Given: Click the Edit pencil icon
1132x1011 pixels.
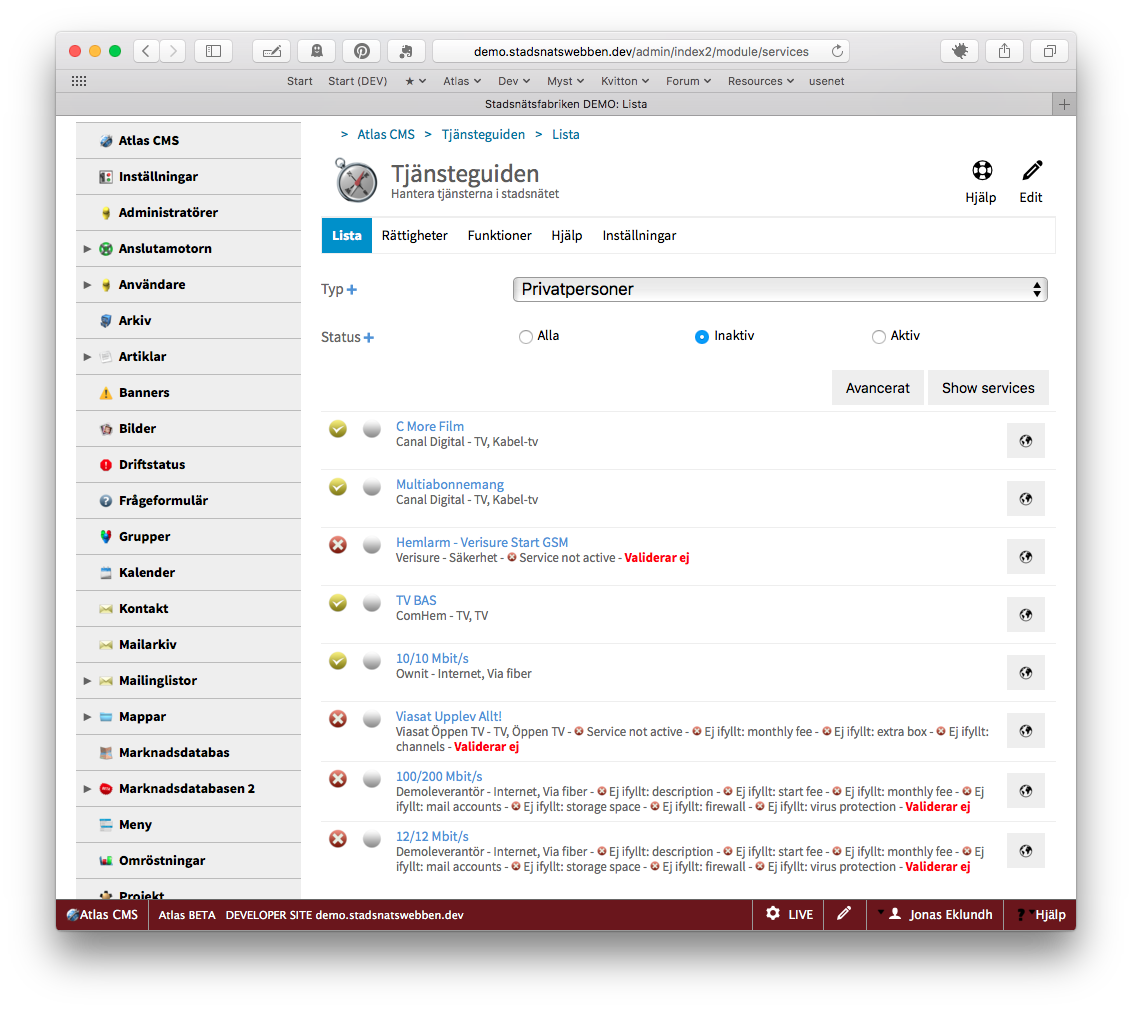Looking at the screenshot, I should click(x=1031, y=171).
